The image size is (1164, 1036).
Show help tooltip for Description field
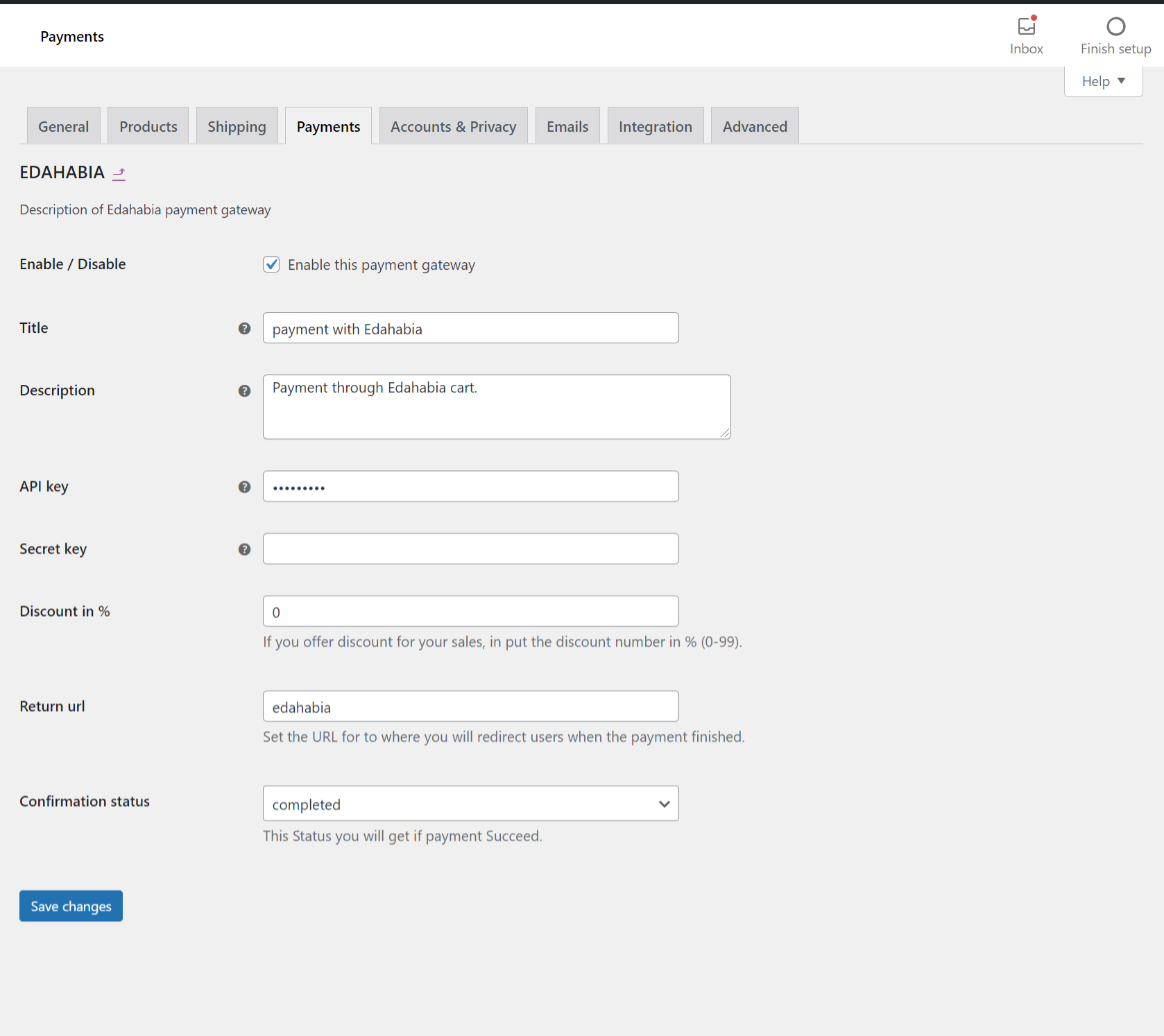click(x=244, y=390)
